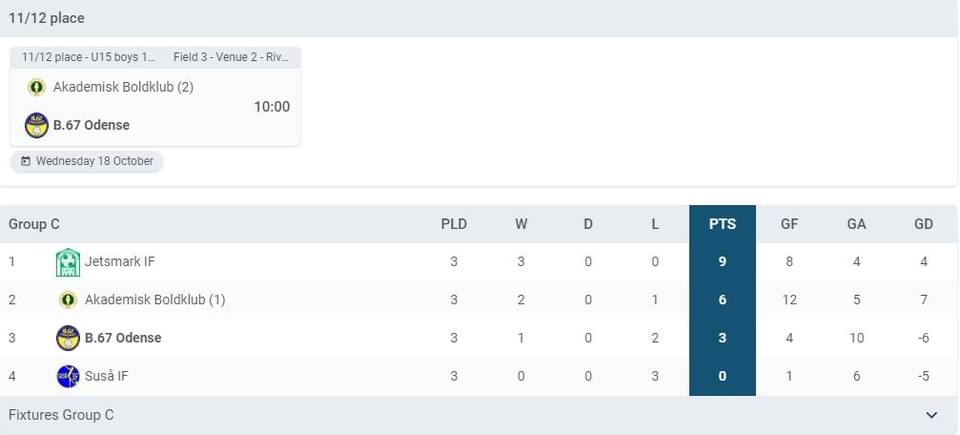Sort standings by PTS column
The image size is (960, 435).
pyautogui.click(x=722, y=224)
